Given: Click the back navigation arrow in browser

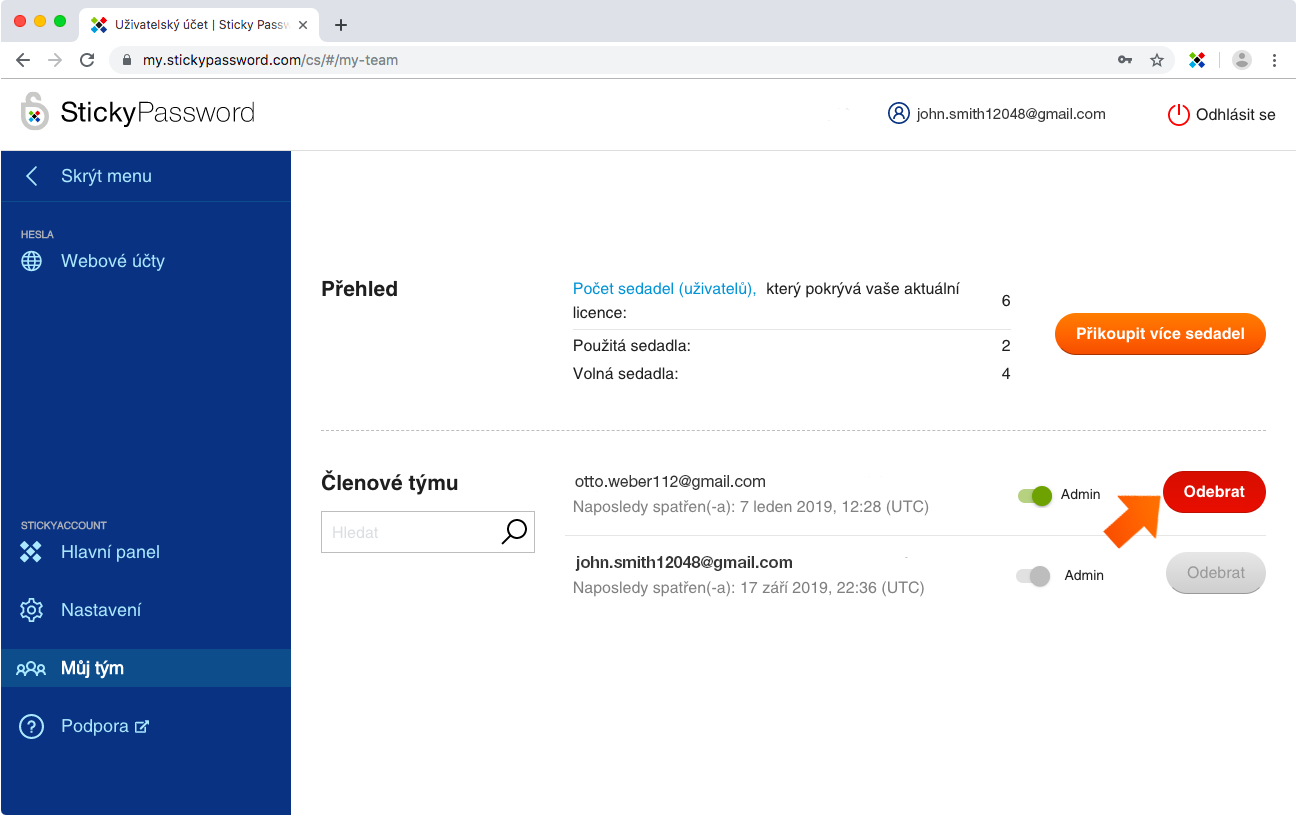Looking at the screenshot, I should click(23, 60).
